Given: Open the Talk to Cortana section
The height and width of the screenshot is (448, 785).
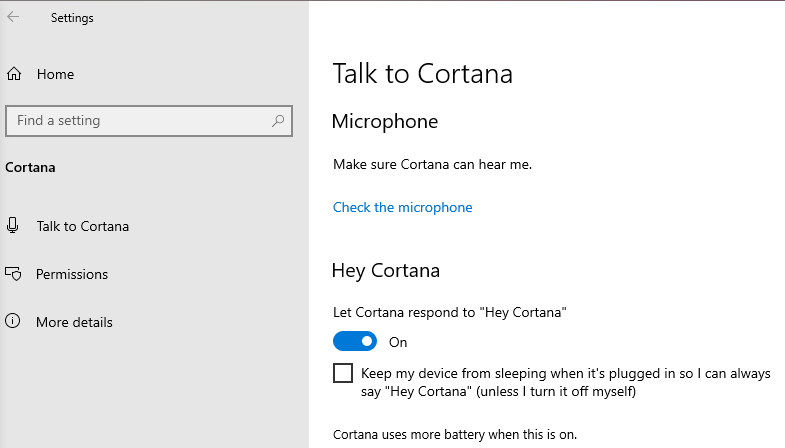Looking at the screenshot, I should (83, 226).
